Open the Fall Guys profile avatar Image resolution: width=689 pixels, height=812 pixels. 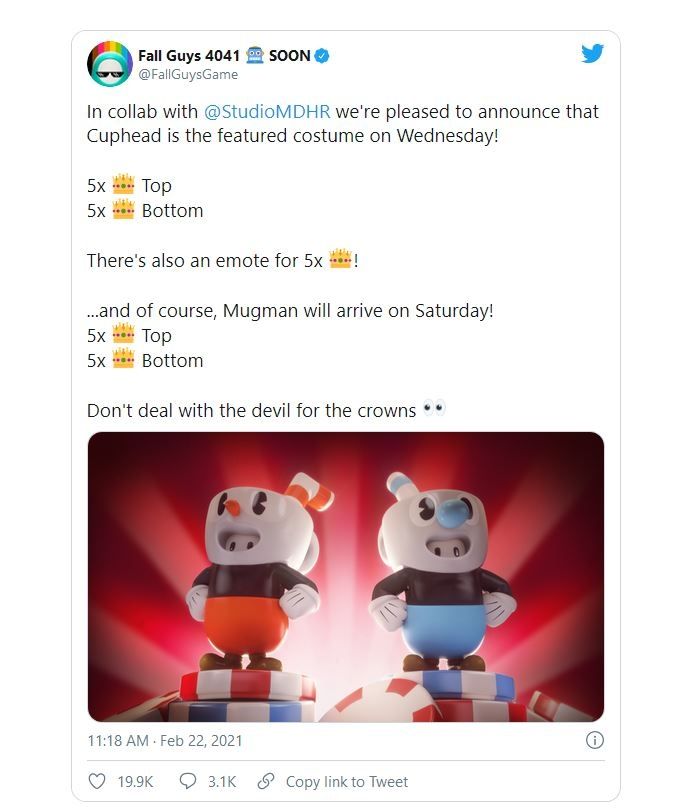[x=110, y=64]
